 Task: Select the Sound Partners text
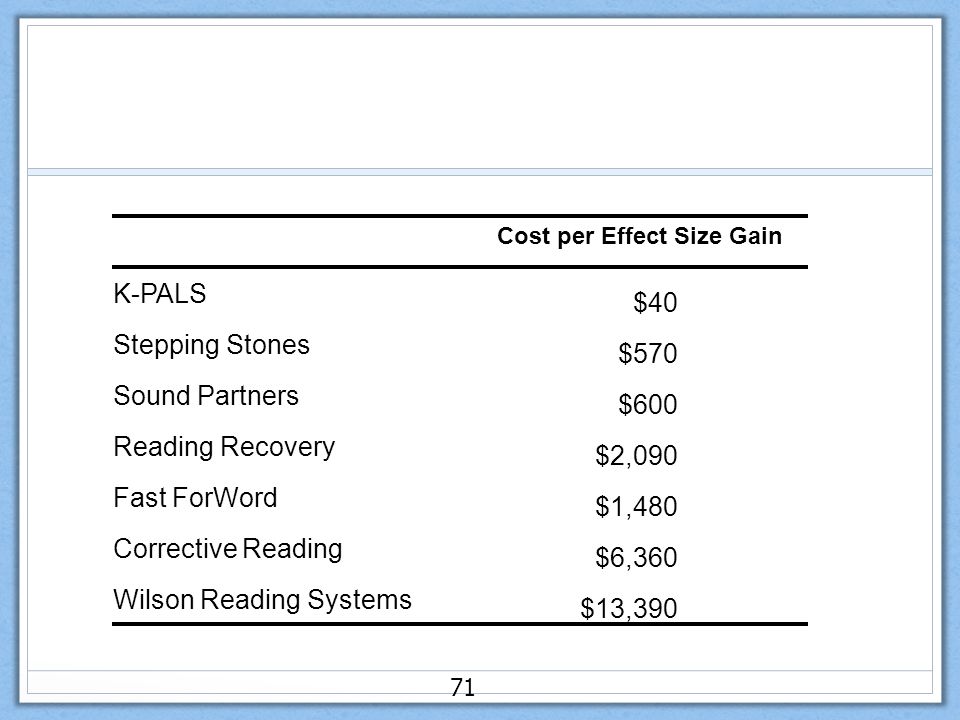pos(206,396)
